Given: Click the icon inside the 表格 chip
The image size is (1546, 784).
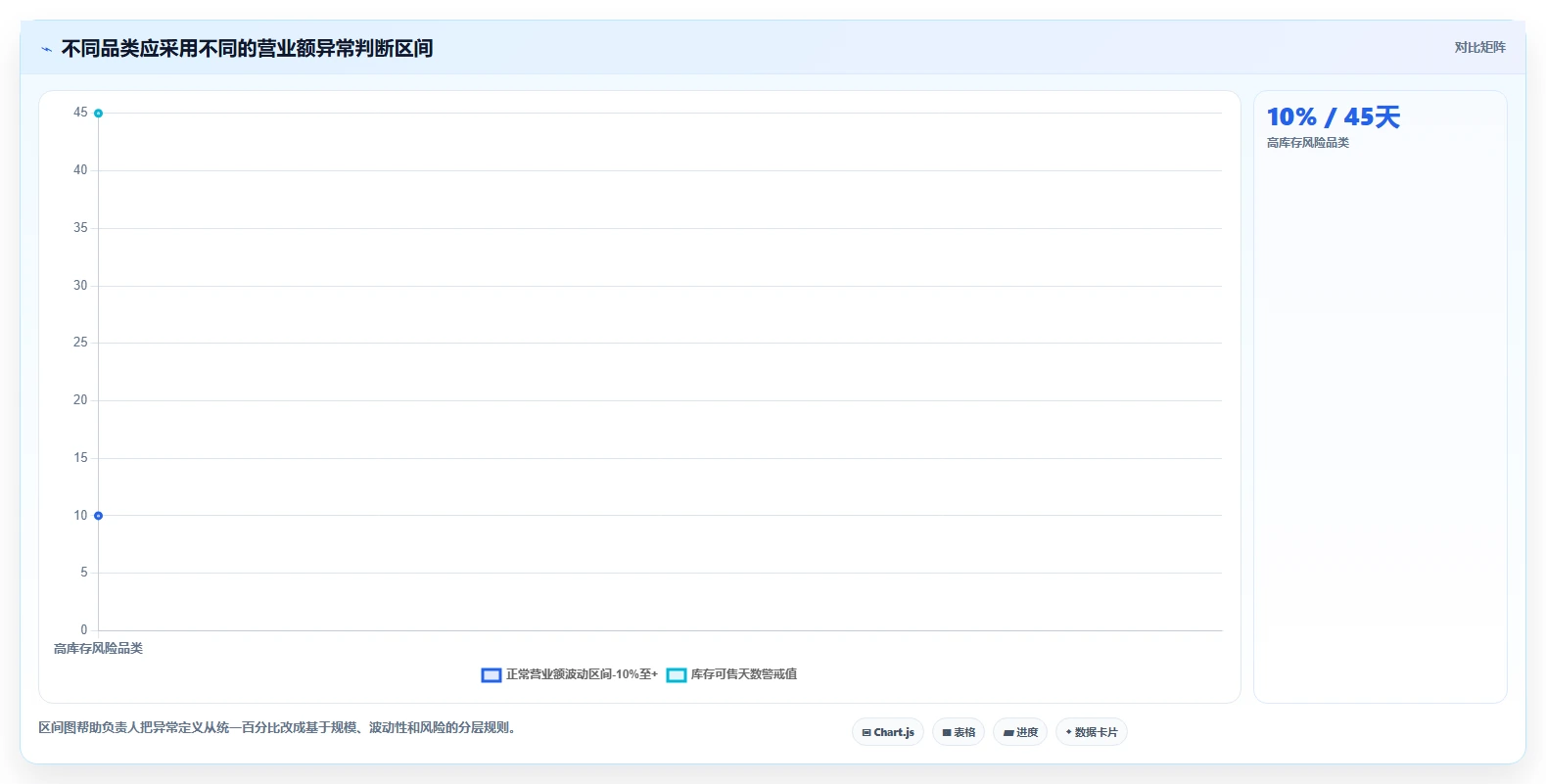Looking at the screenshot, I should click(947, 732).
